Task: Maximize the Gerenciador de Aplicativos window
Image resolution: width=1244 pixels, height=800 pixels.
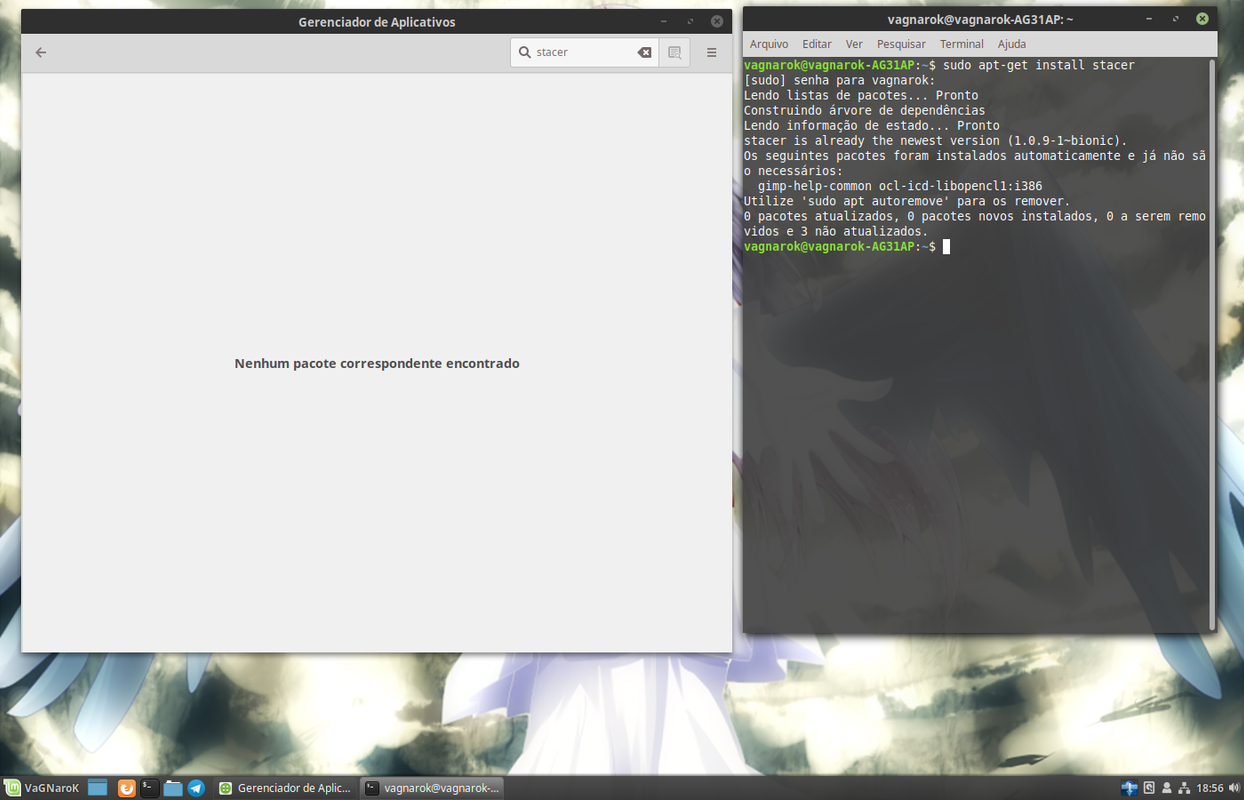Action: coord(690,21)
